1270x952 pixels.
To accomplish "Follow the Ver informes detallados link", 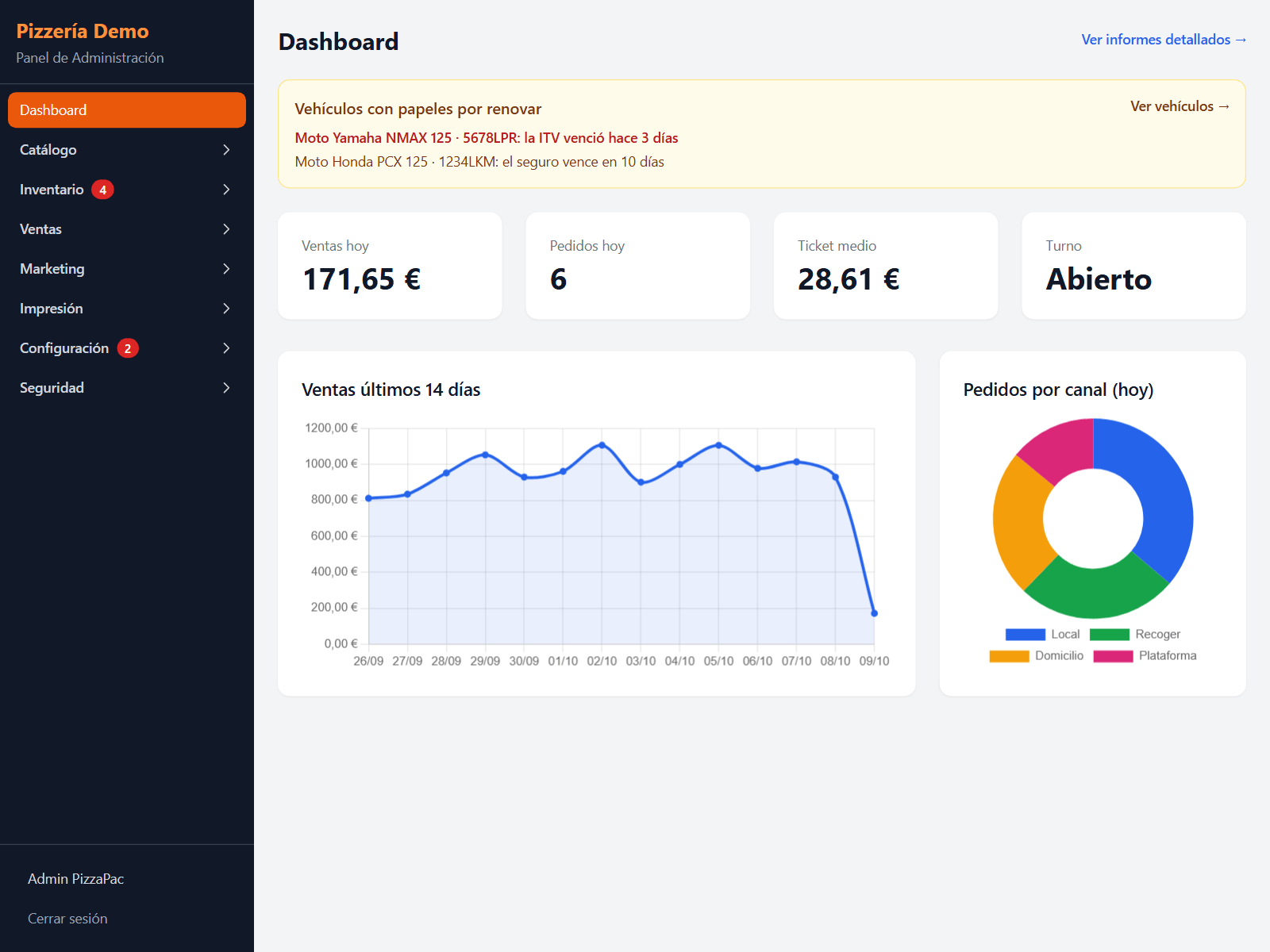I will 1164,40.
